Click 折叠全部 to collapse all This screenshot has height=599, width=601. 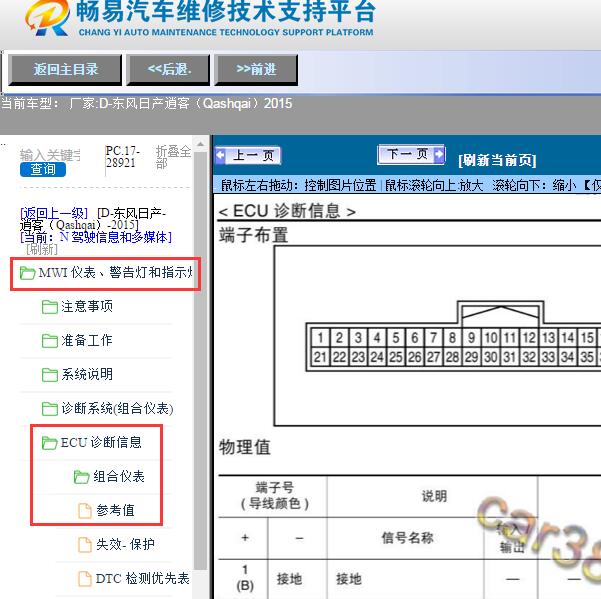[x=173, y=157]
